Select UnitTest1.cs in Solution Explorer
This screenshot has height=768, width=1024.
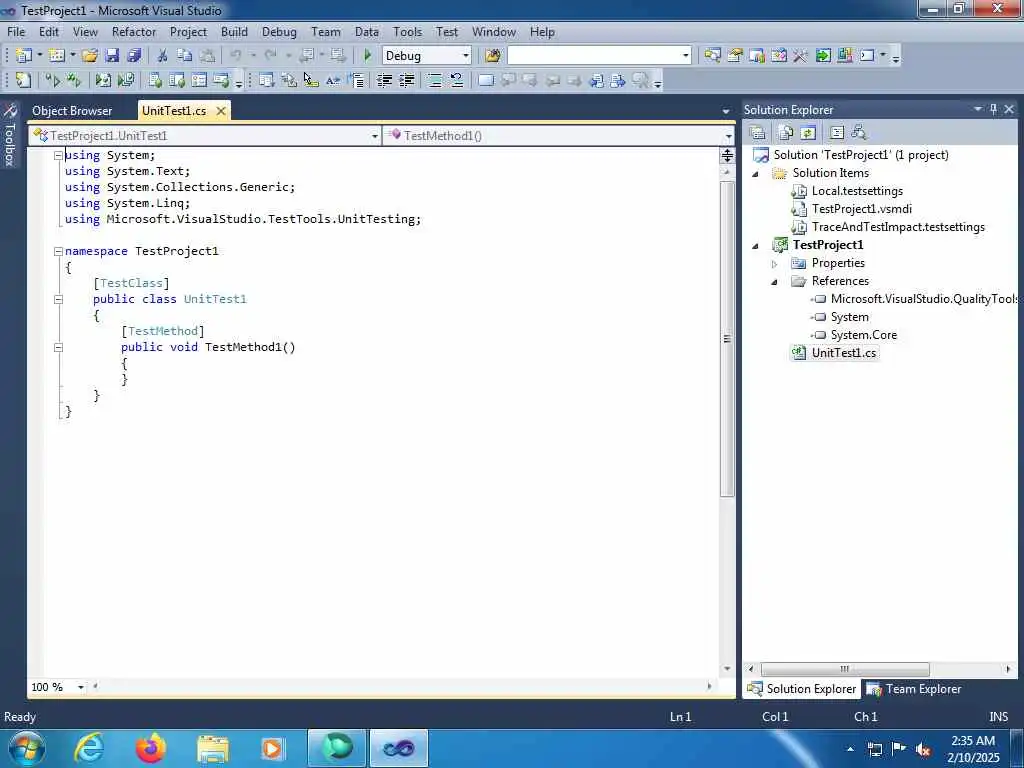843,353
